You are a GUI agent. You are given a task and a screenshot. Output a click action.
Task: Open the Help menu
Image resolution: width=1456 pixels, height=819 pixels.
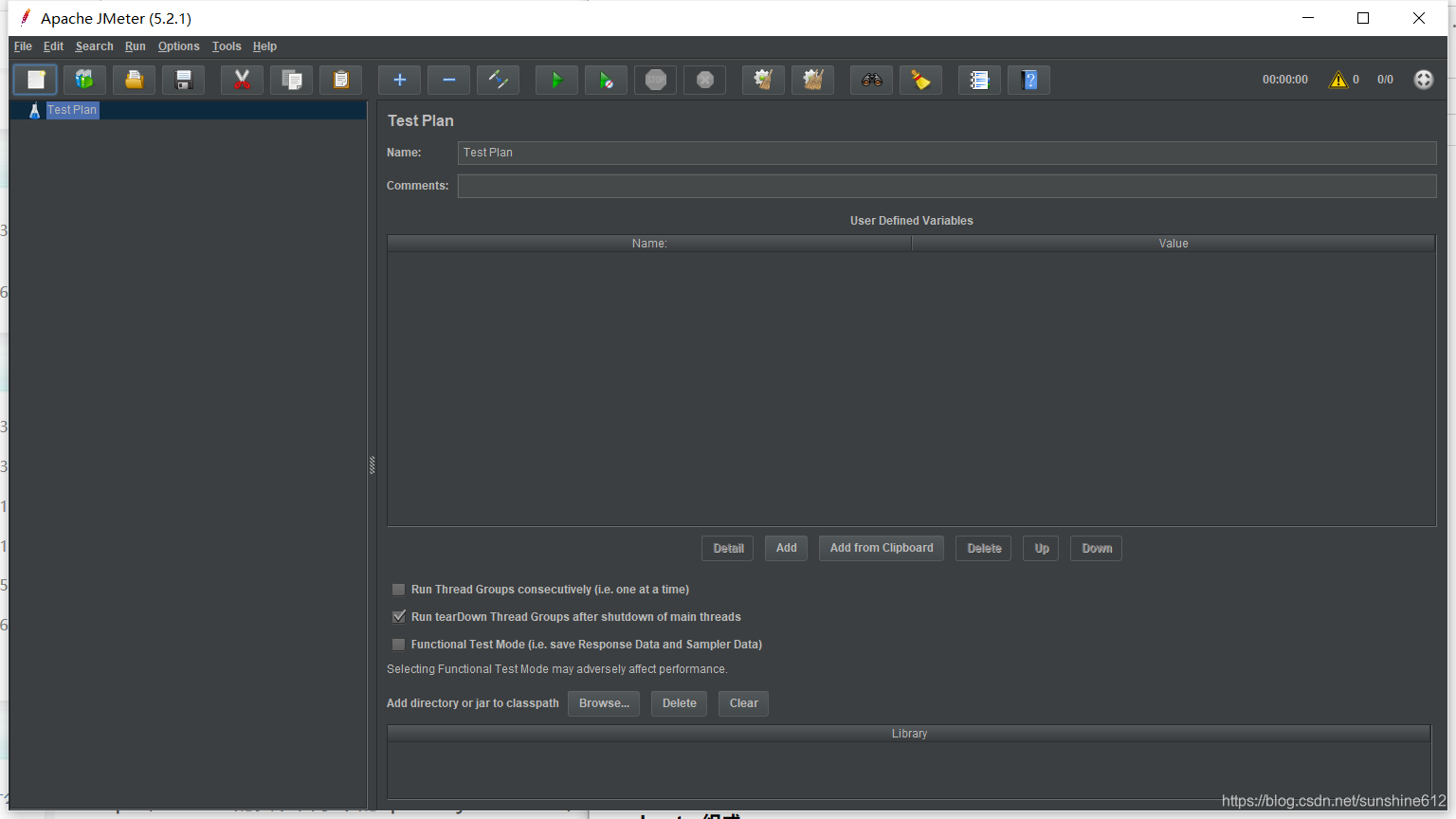click(x=264, y=46)
